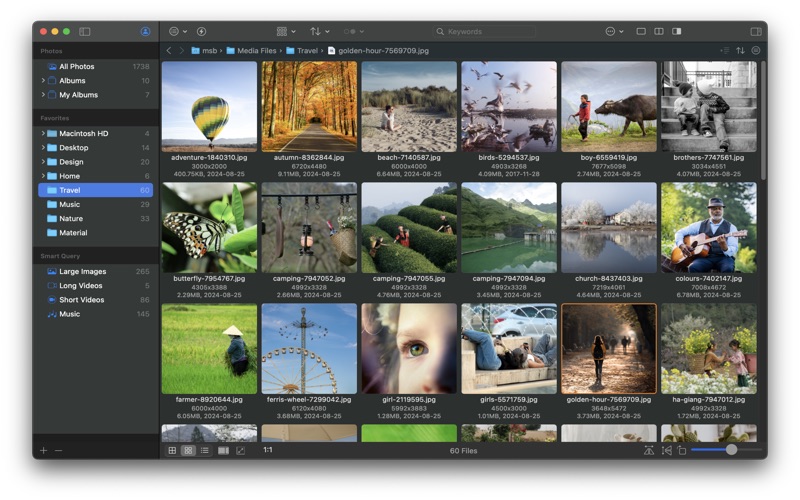Open the Nature folder
This screenshot has height=500, width=800.
[x=95, y=219]
